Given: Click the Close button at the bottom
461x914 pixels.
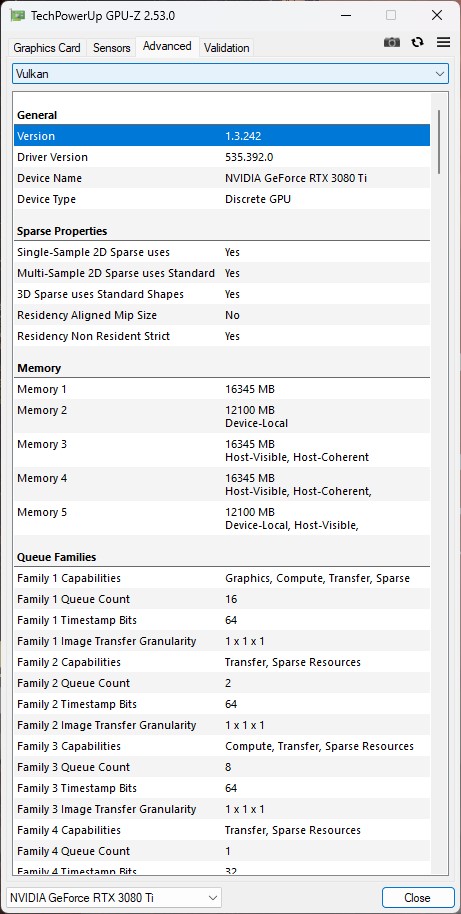Looking at the screenshot, I should pos(418,897).
